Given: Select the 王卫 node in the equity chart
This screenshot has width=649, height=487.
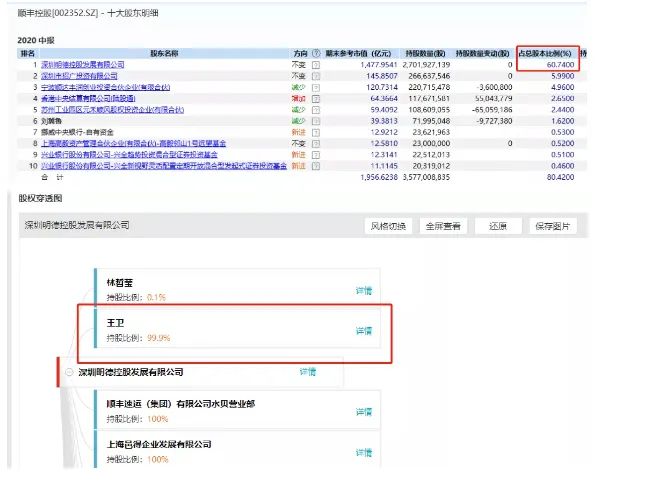Looking at the screenshot, I should tap(237, 329).
